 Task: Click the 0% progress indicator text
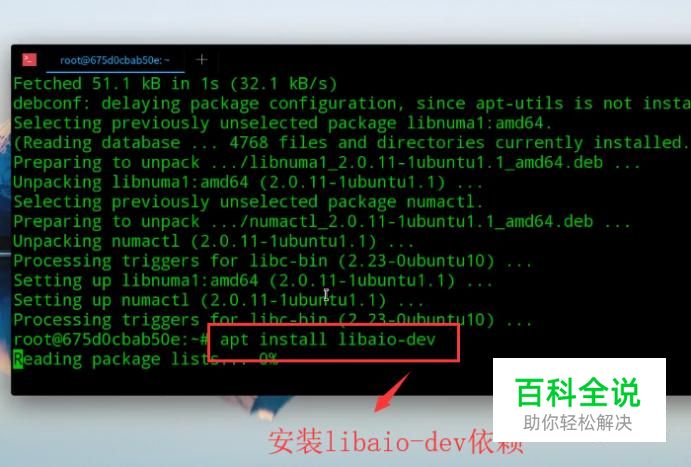point(268,359)
